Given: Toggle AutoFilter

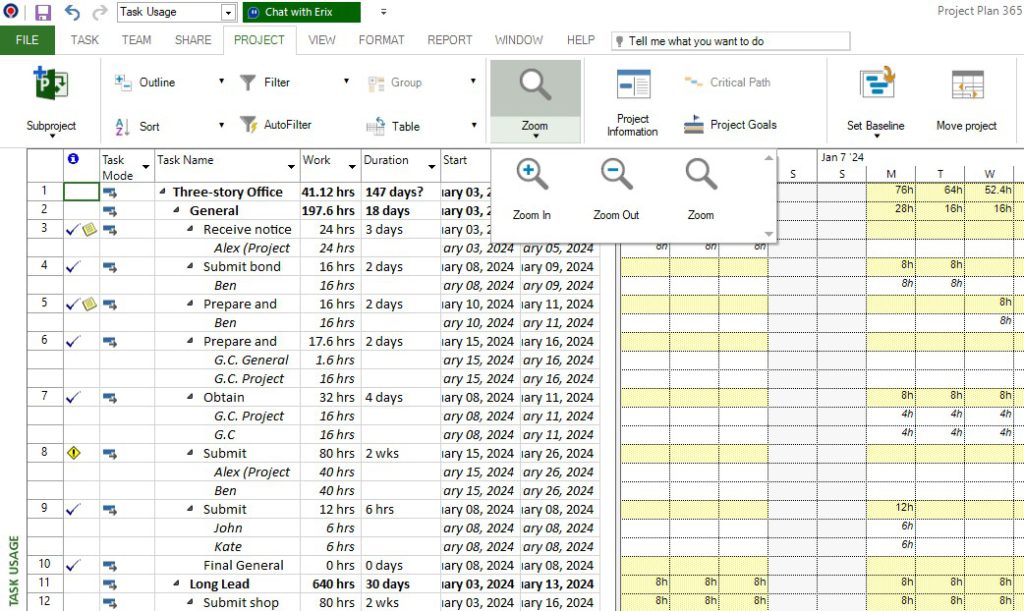Looking at the screenshot, I should click(x=276, y=125).
